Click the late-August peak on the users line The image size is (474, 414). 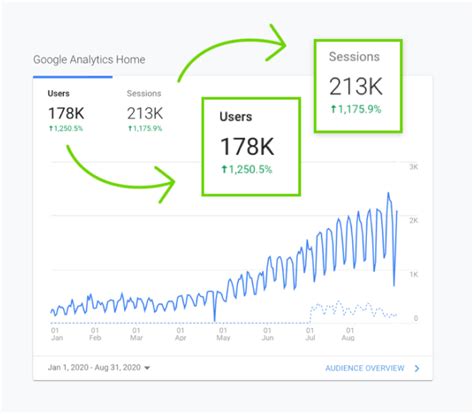388,193
